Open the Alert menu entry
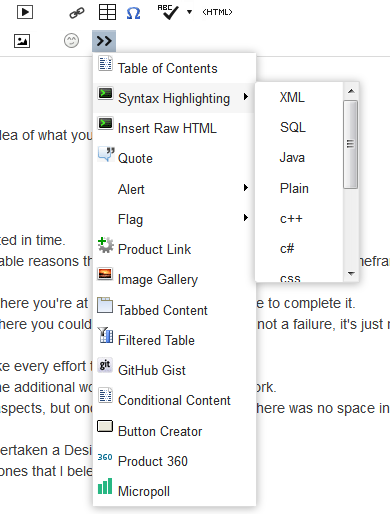The width and height of the screenshot is (390, 514). click(x=174, y=189)
